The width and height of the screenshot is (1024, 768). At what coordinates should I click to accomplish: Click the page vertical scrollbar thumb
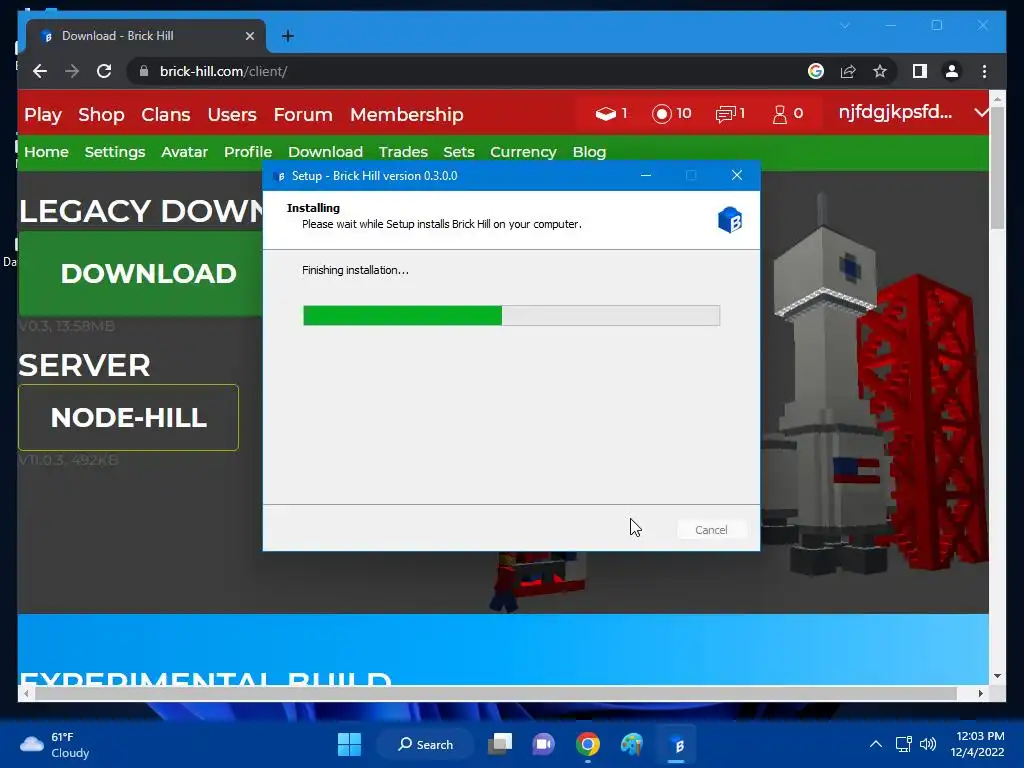coord(997,167)
